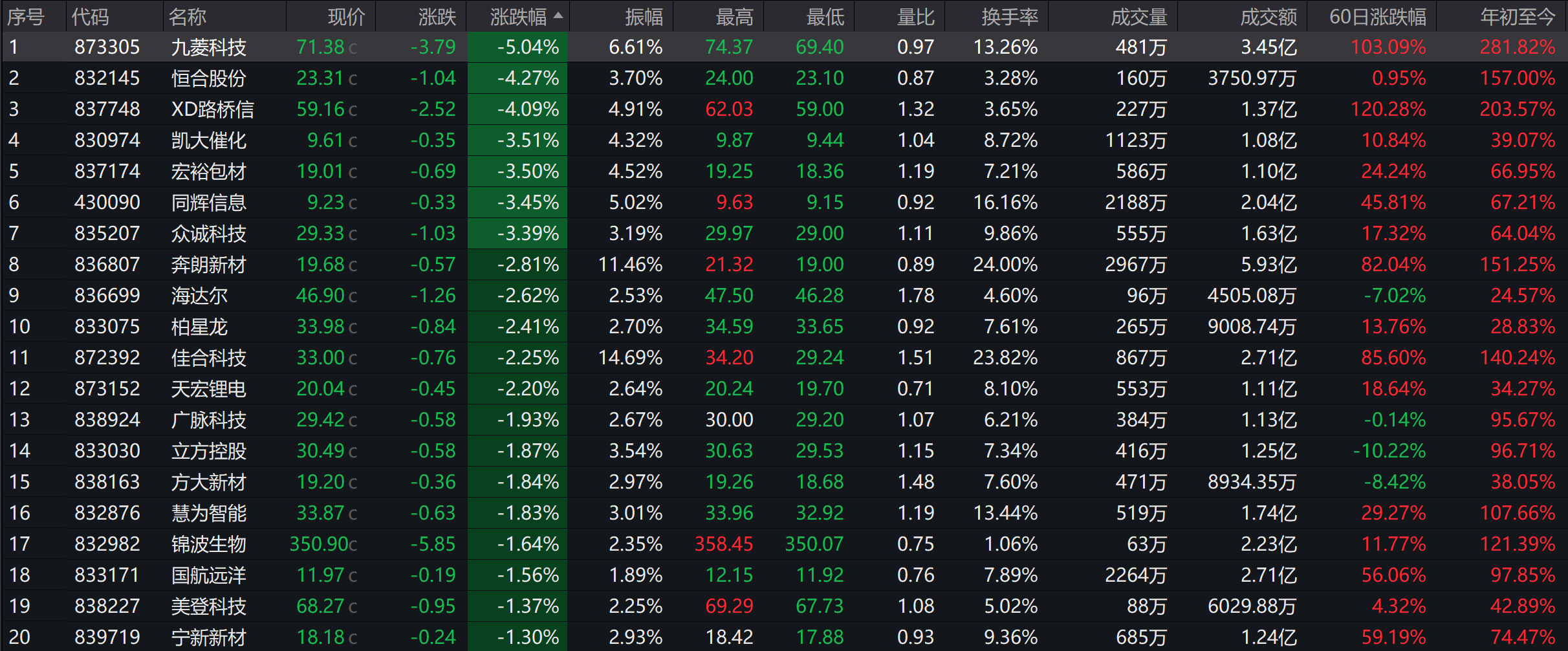The image size is (1568, 651).
Task: Sort by the 振幅 column header
Action: 644,17
